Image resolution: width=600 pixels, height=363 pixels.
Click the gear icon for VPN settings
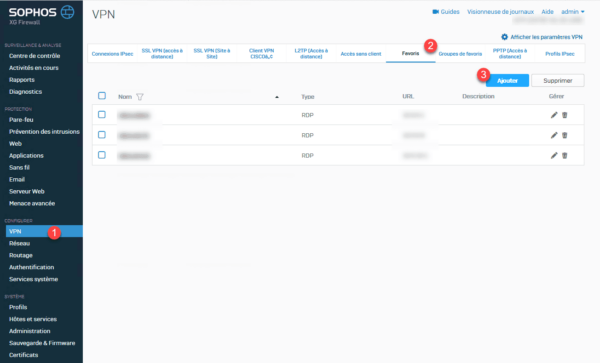[x=504, y=37]
